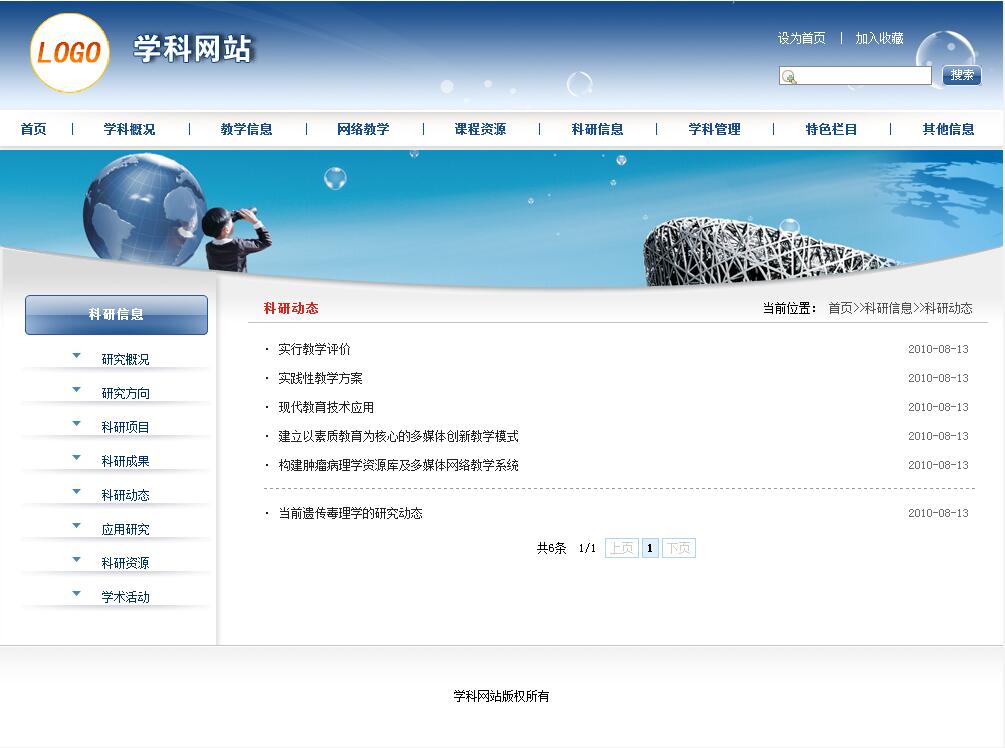Click the 搜索 button
The height and width of the screenshot is (748, 1005).
click(961, 75)
